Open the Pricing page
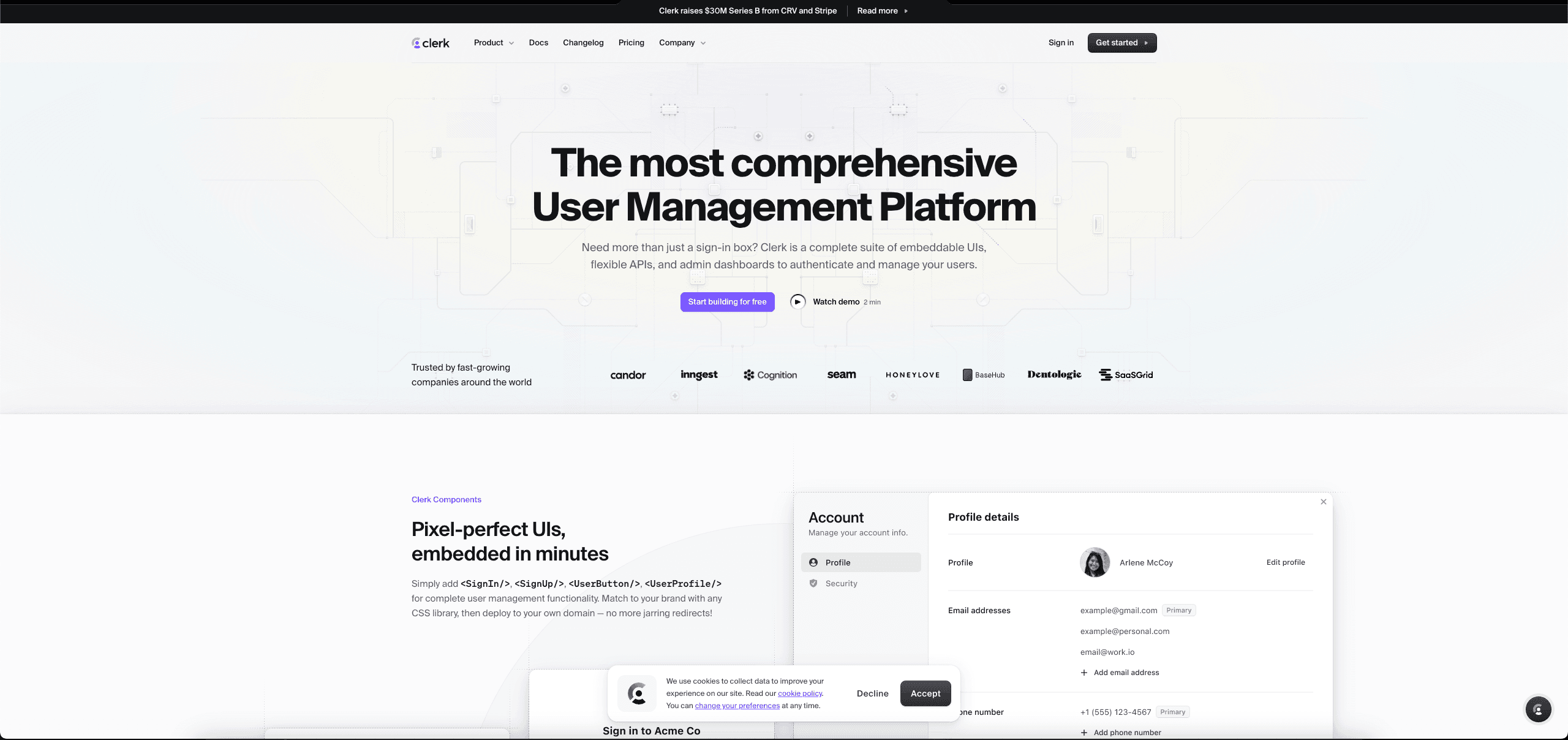This screenshot has width=1568, height=740. 631,43
